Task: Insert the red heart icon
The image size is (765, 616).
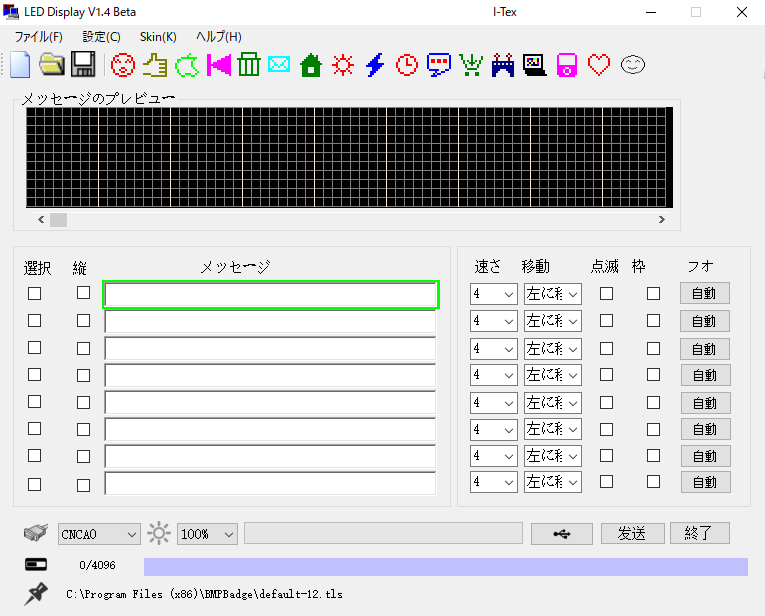Action: tap(599, 65)
